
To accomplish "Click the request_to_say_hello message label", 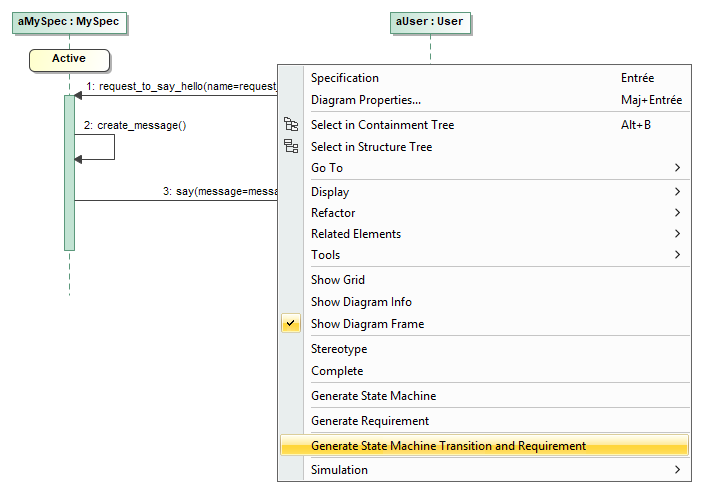I will pos(181,86).
